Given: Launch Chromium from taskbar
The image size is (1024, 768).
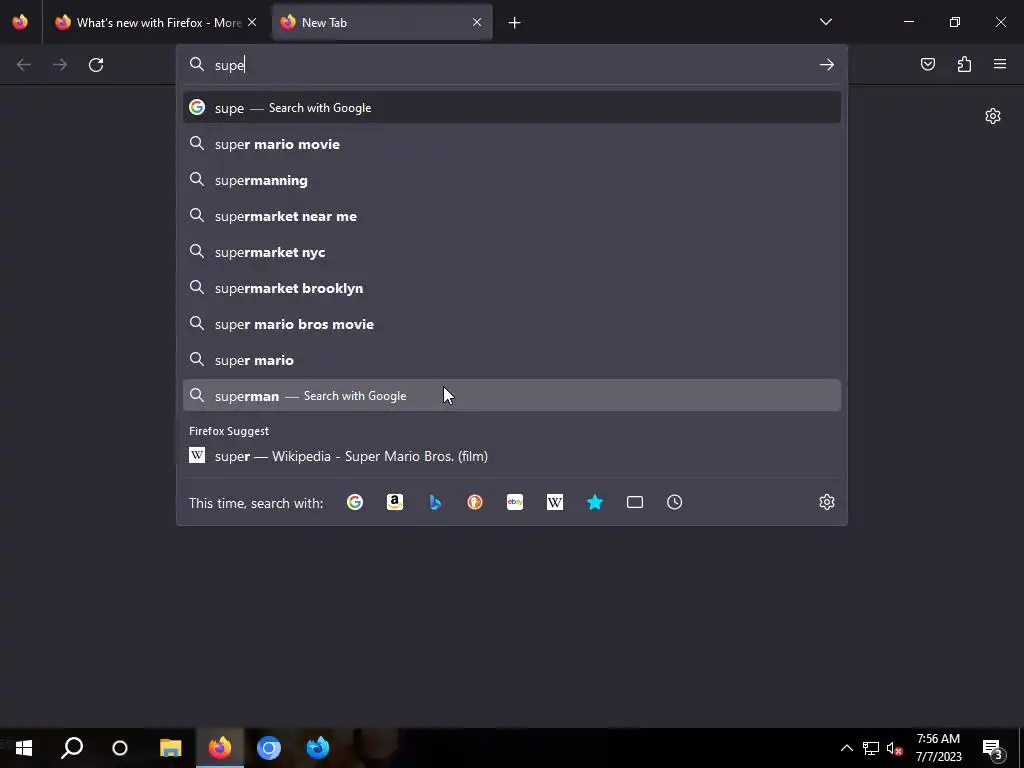Looking at the screenshot, I should tap(268, 748).
